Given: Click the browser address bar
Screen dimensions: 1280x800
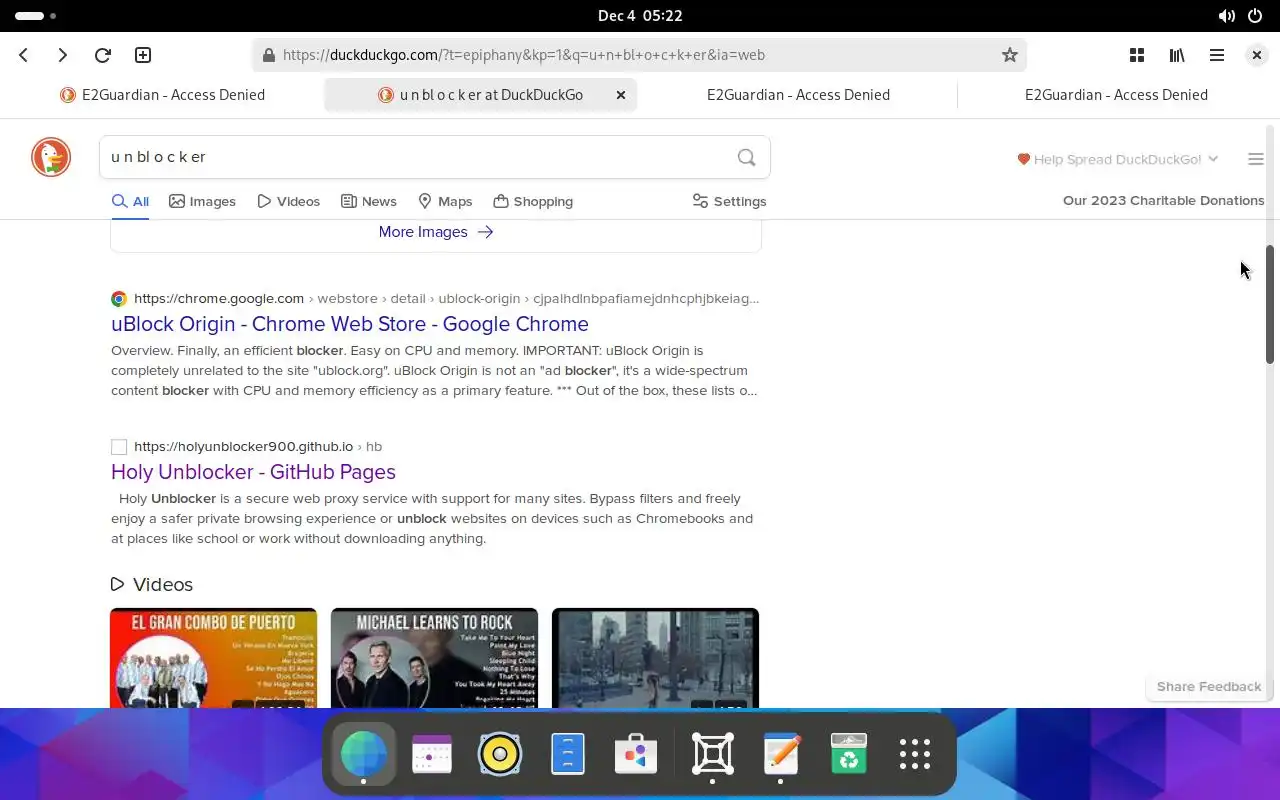Looking at the screenshot, I should pyautogui.click(x=640, y=55).
